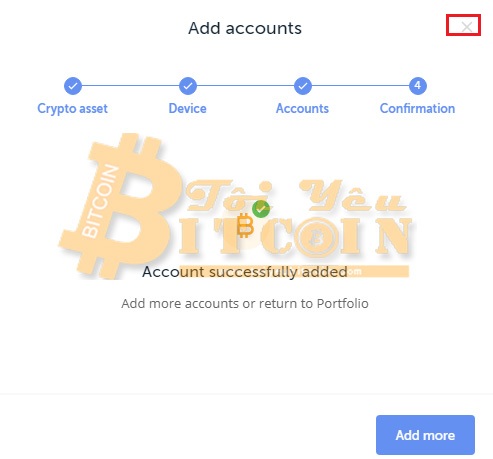This screenshot has height=459, width=493.
Task: Click the Add more accounts or return to Portfolio text
Action: click(x=245, y=304)
